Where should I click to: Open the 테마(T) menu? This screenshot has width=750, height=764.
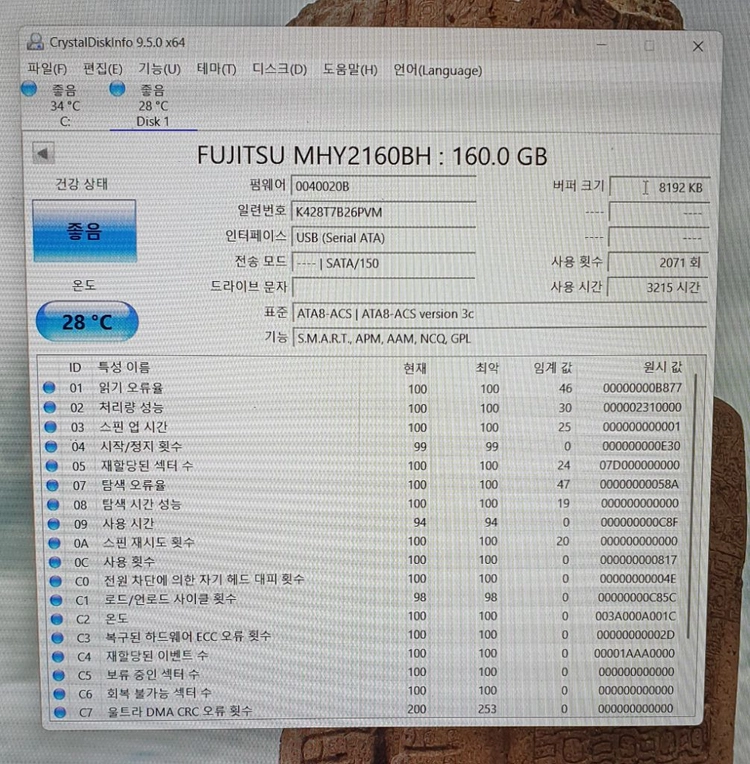pyautogui.click(x=216, y=69)
